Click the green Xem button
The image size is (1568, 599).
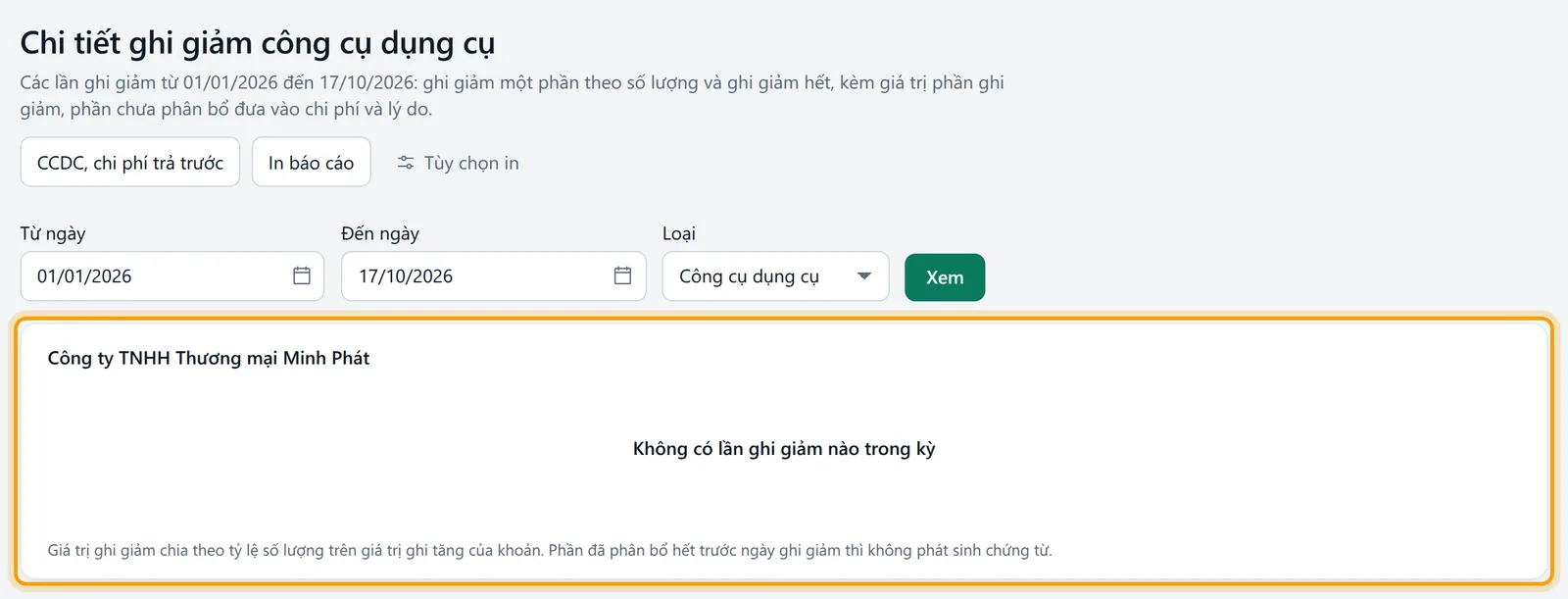(x=945, y=277)
